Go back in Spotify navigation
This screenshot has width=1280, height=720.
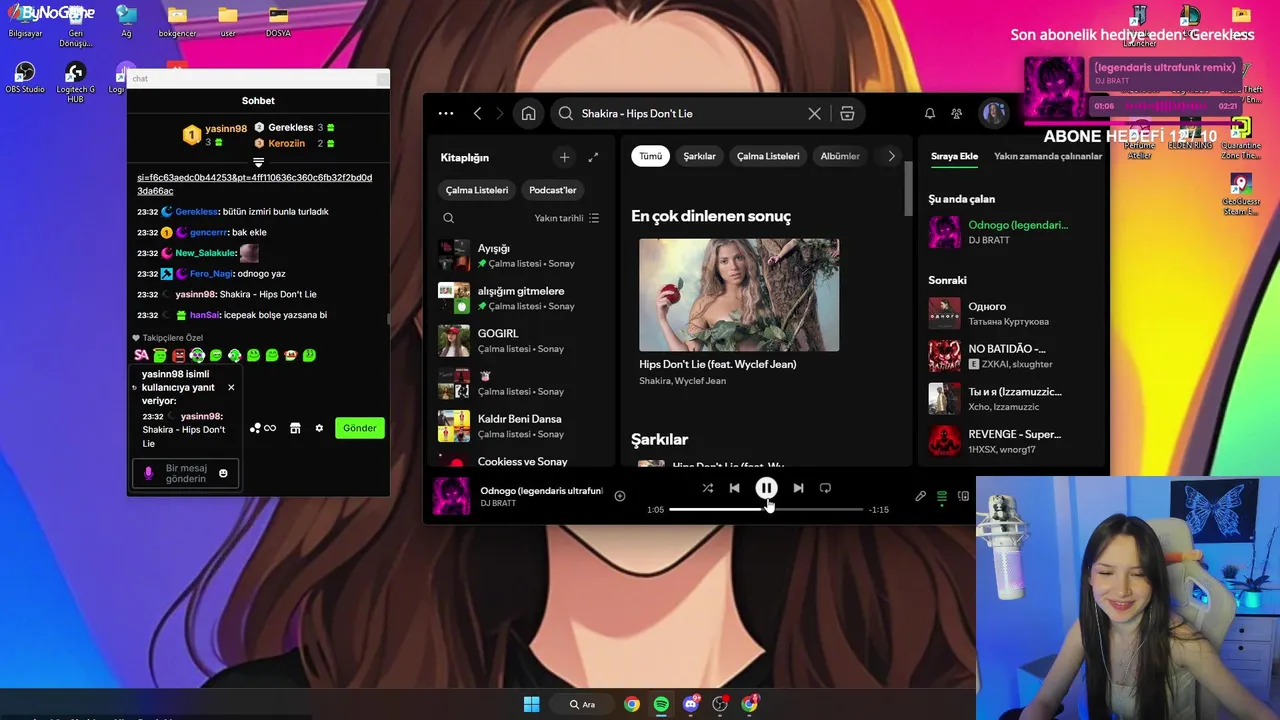477,113
